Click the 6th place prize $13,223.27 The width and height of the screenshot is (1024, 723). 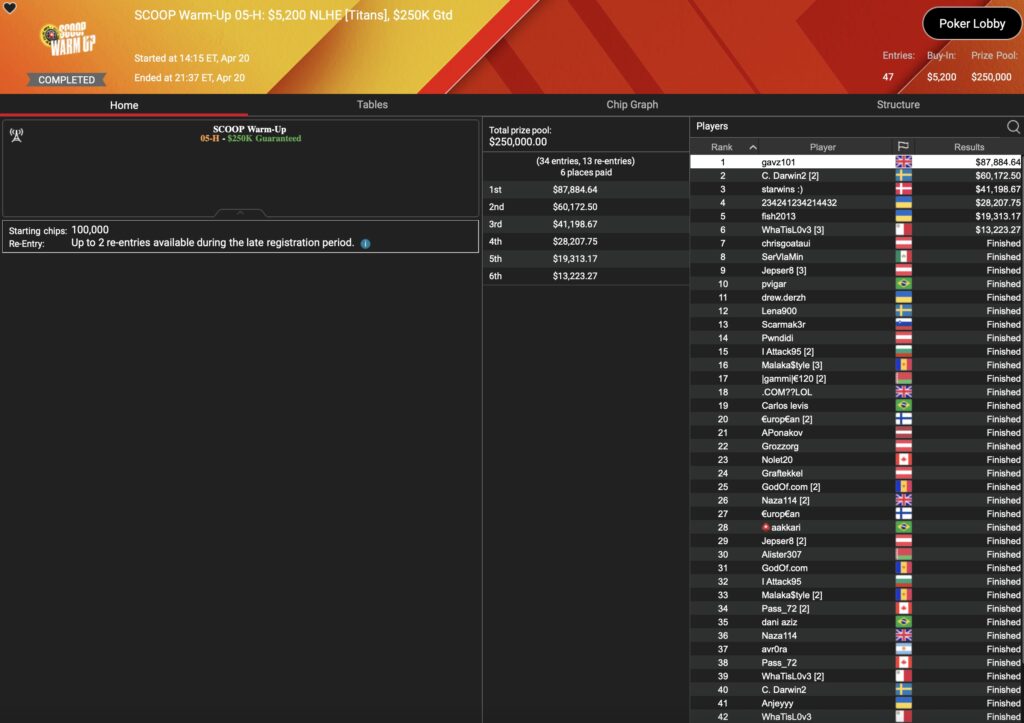575,276
